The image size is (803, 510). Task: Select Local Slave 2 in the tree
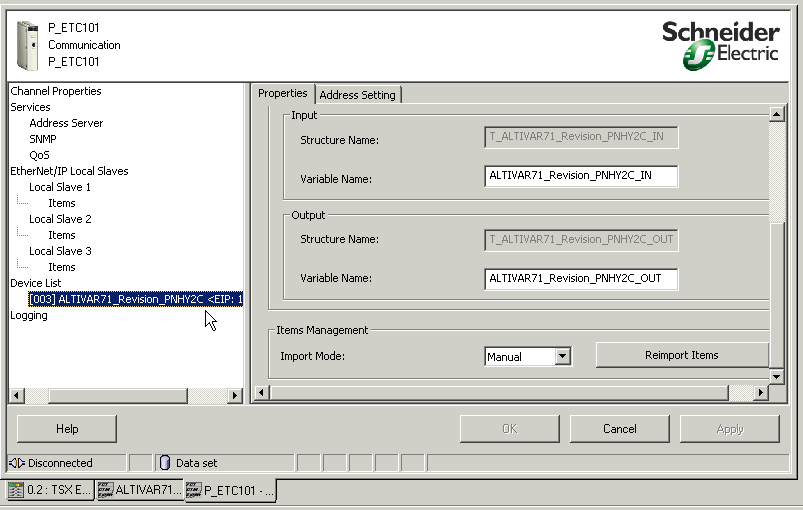click(60, 219)
